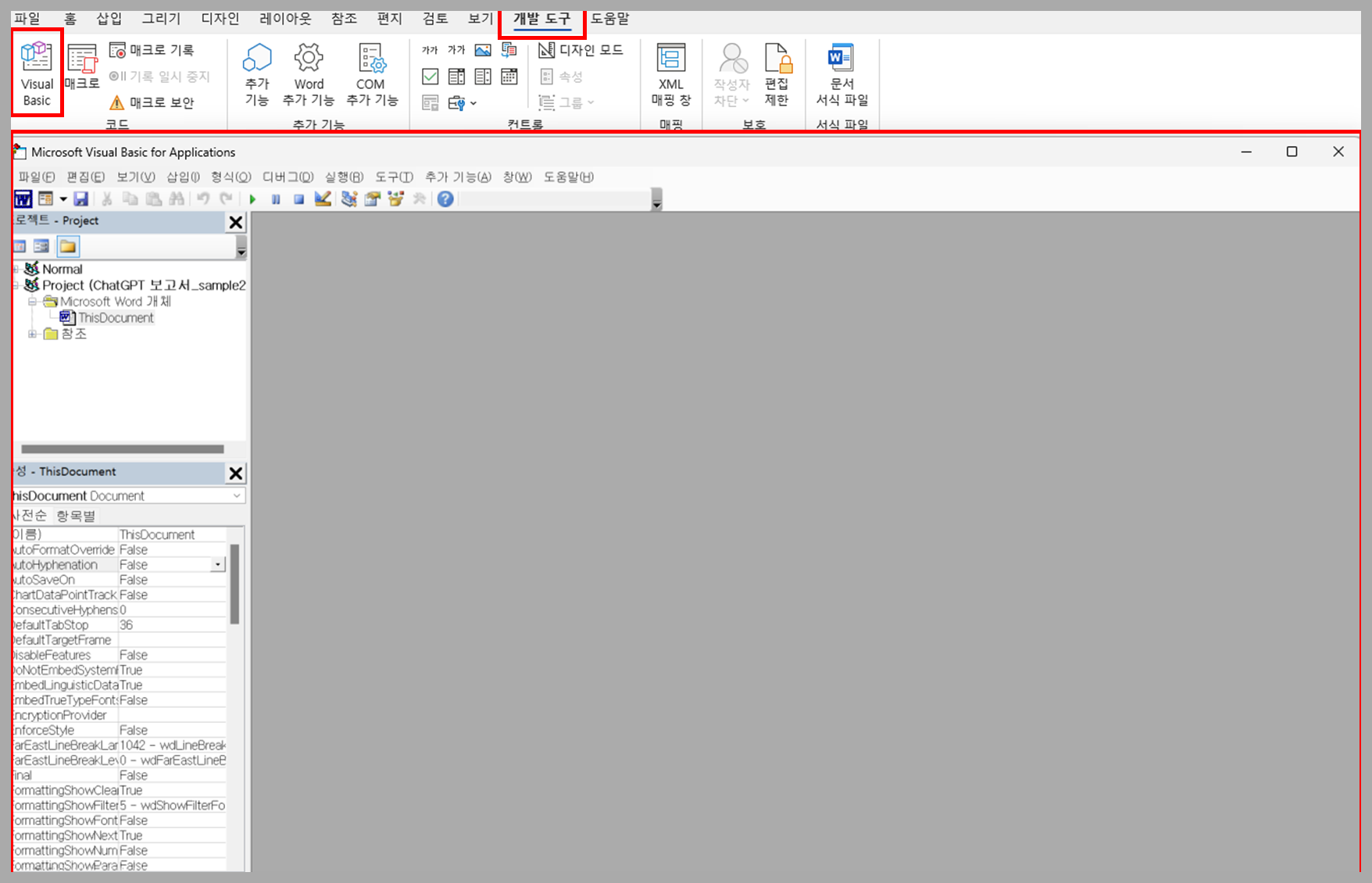Click the DefaultTabStop value 36
Viewport: 1372px width, 883px height.
click(172, 625)
